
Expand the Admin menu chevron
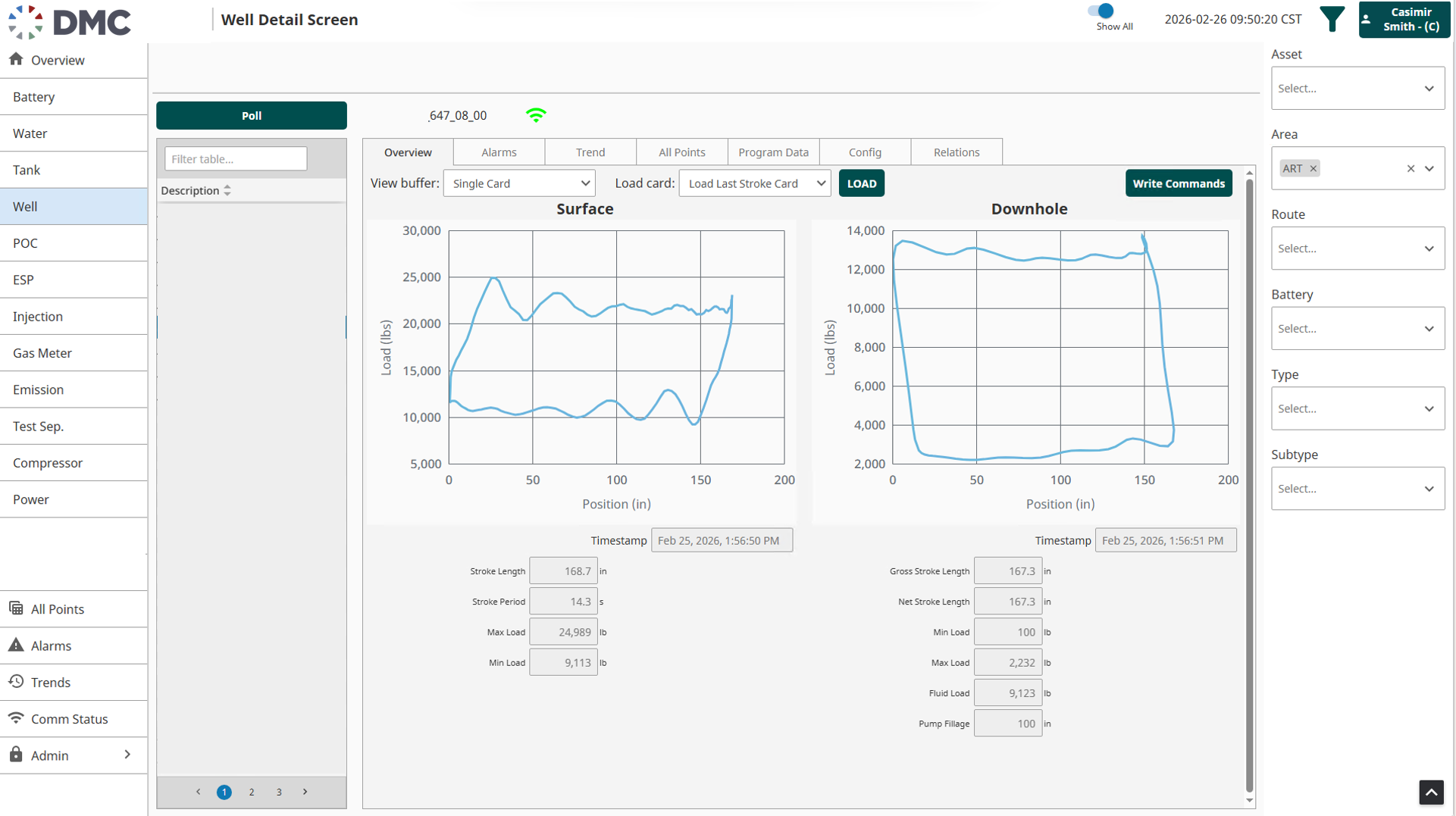[x=127, y=755]
